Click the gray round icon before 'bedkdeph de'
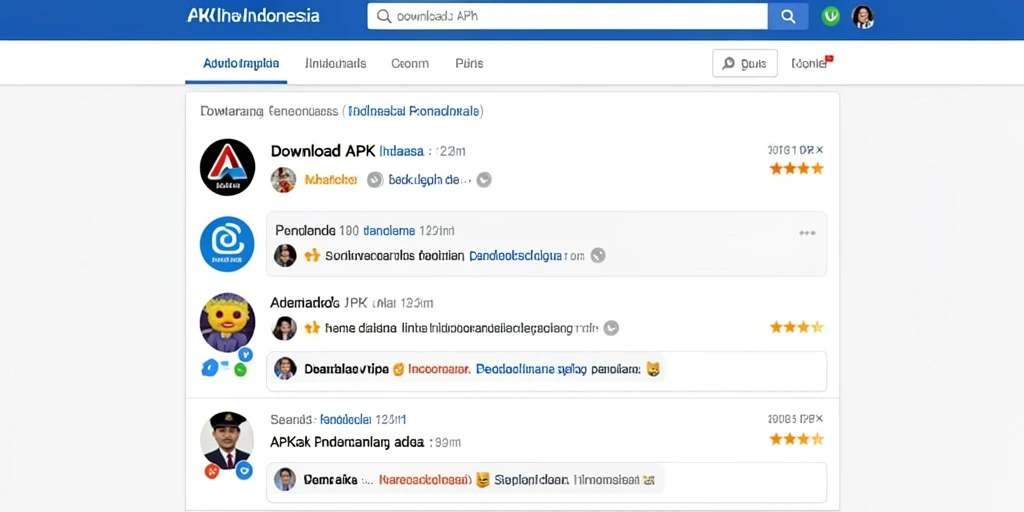Screen dimensions: 1024x512 pos(375,180)
